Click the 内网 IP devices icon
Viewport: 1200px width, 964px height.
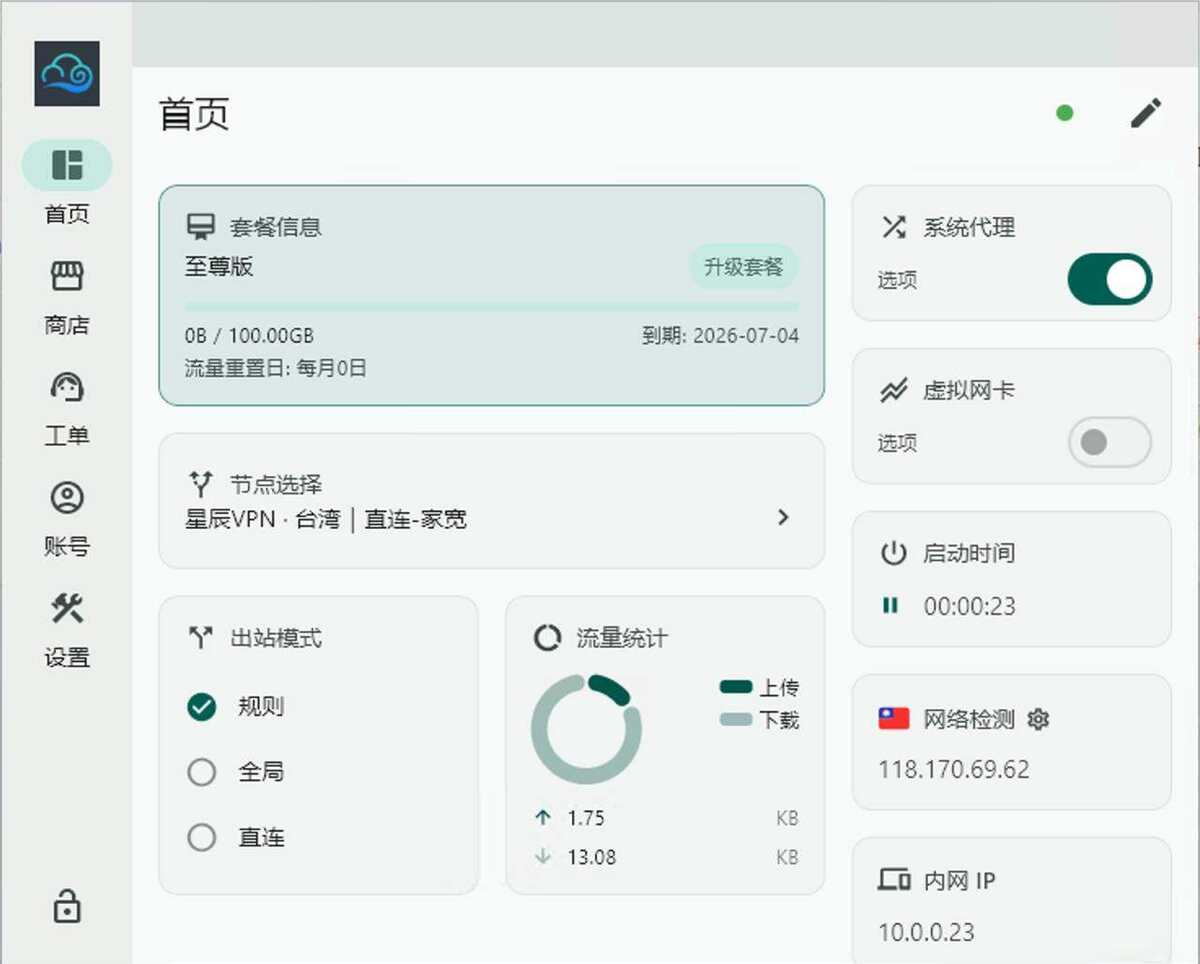[x=894, y=880]
